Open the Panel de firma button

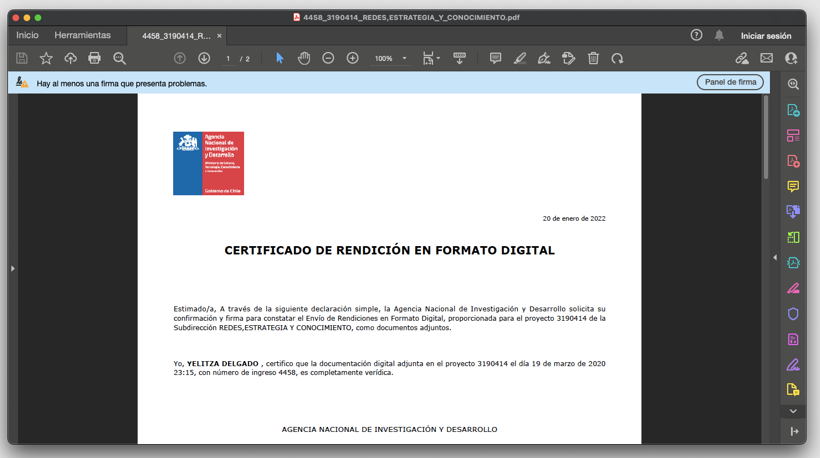click(x=730, y=82)
